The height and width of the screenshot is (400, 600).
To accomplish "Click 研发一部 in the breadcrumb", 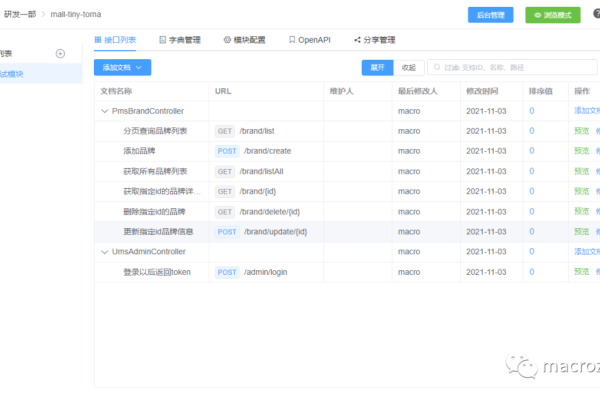I will pos(20,14).
